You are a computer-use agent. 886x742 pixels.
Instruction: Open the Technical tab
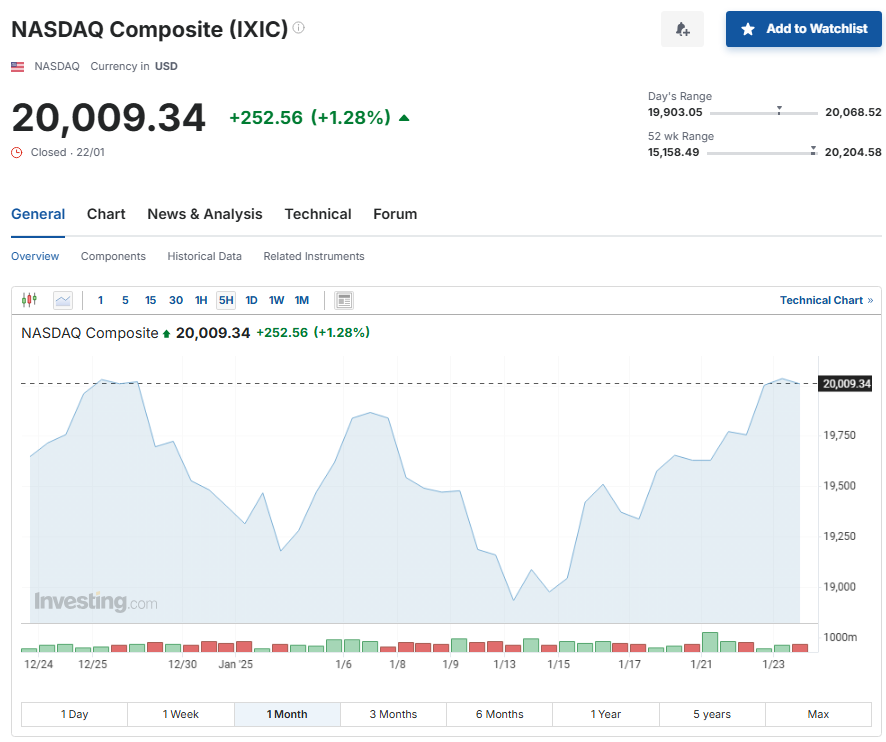(318, 214)
